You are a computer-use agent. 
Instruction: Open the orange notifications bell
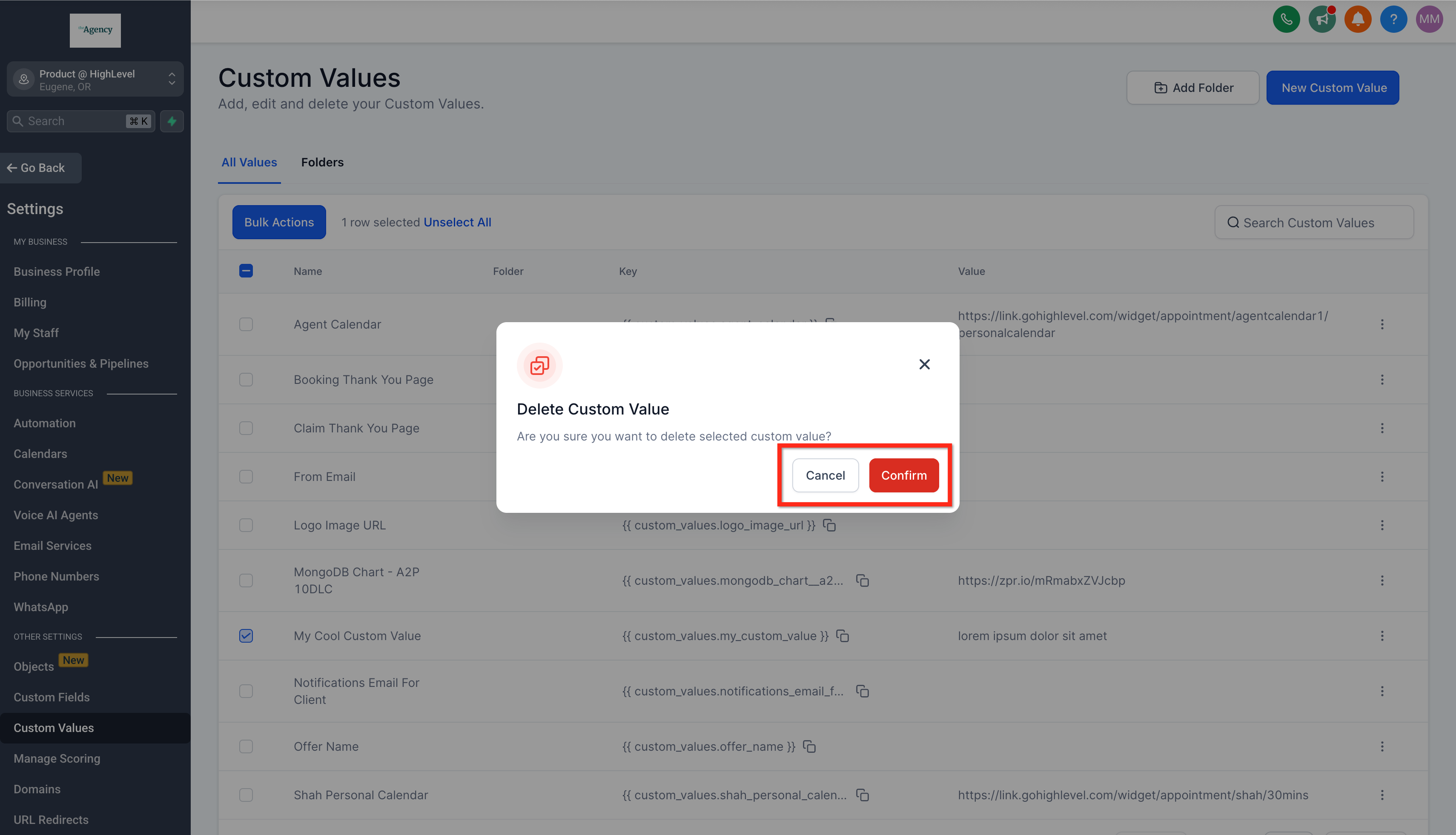click(1357, 20)
